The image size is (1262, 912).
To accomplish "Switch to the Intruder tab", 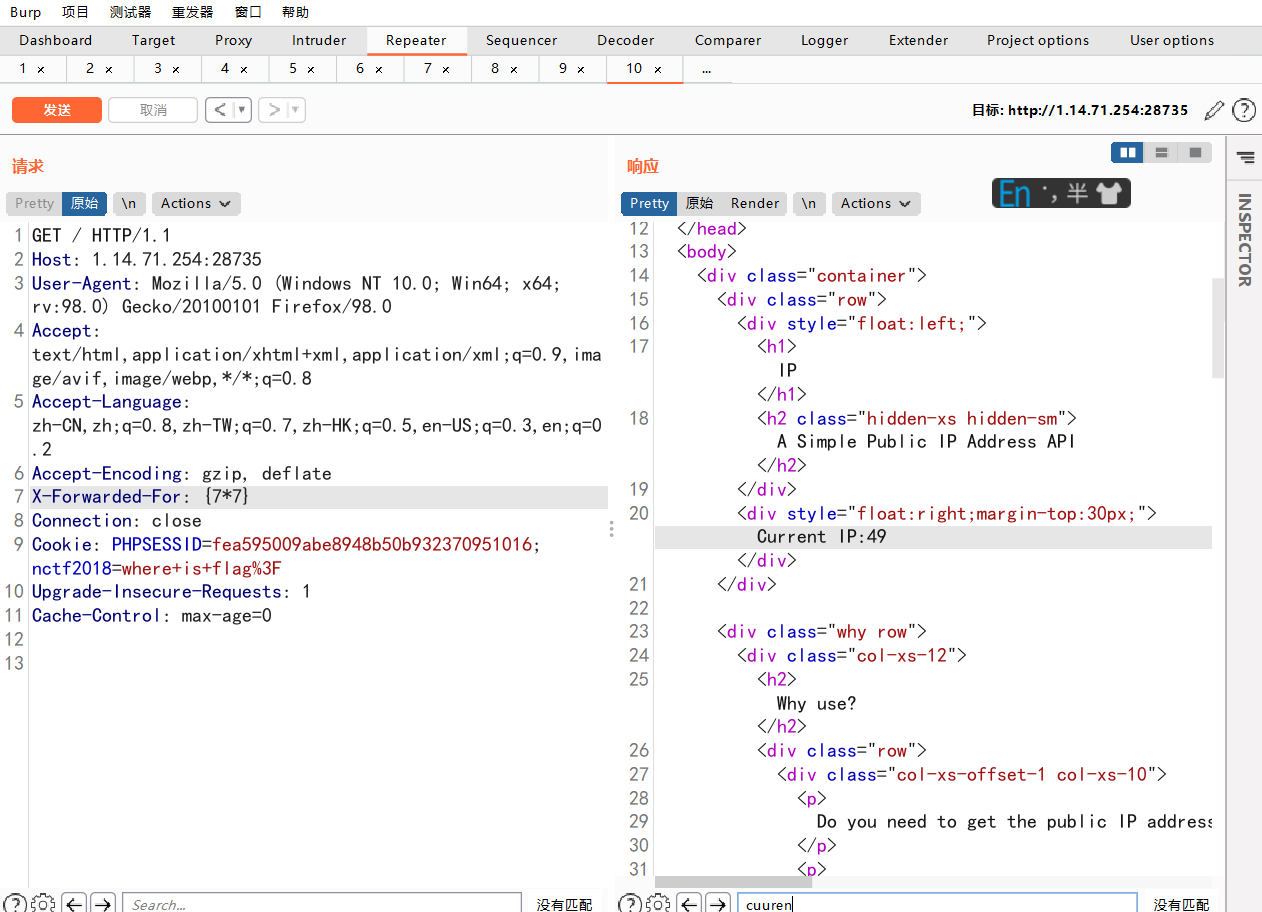I will coord(319,40).
